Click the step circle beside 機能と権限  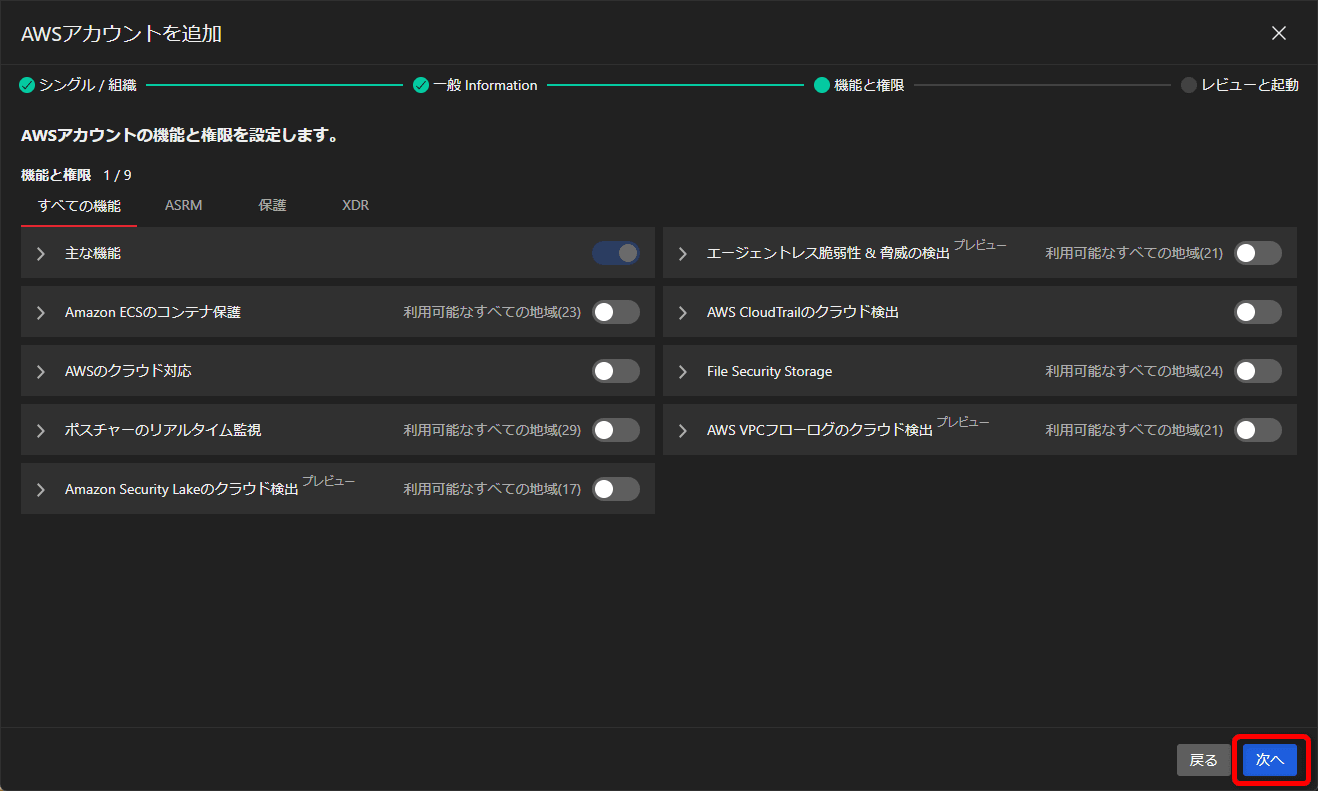pyautogui.click(x=822, y=85)
